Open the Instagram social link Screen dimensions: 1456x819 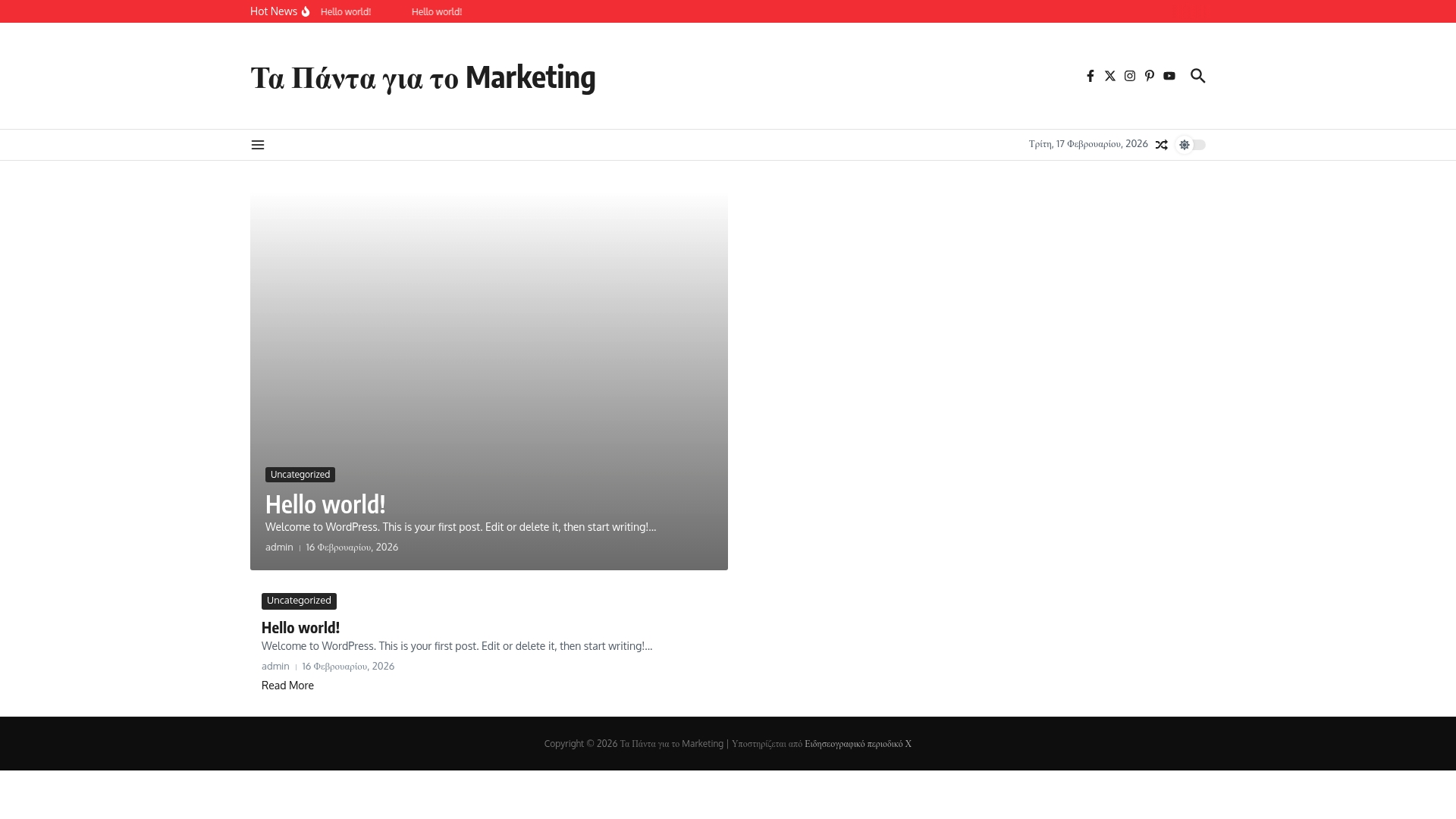click(1130, 76)
